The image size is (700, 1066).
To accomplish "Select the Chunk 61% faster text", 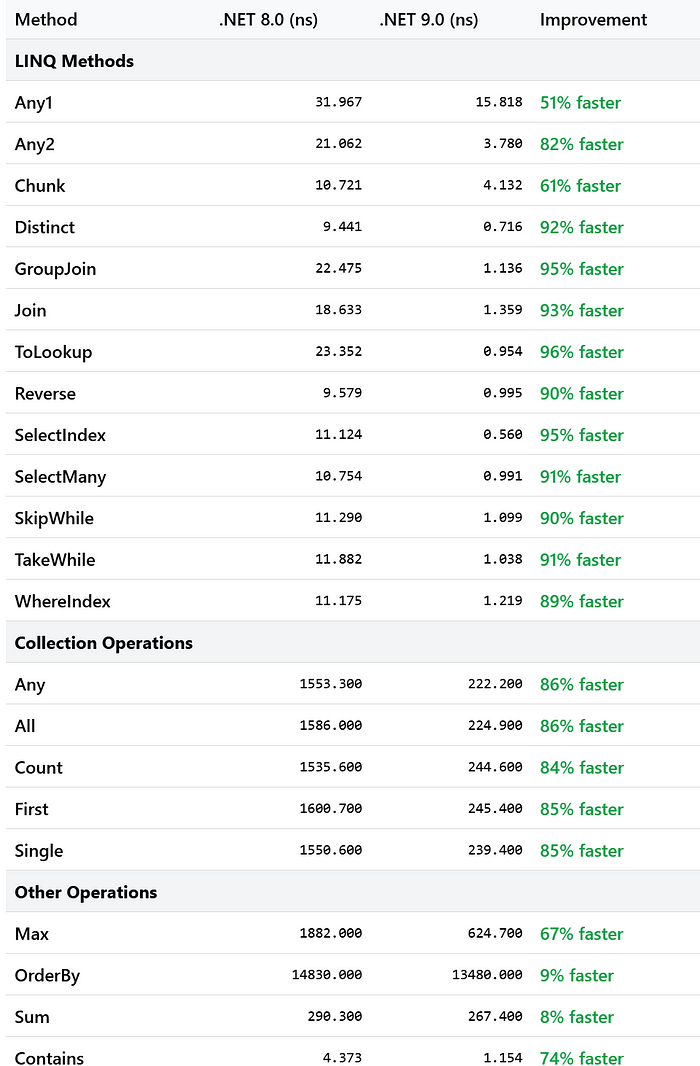I will [x=580, y=186].
